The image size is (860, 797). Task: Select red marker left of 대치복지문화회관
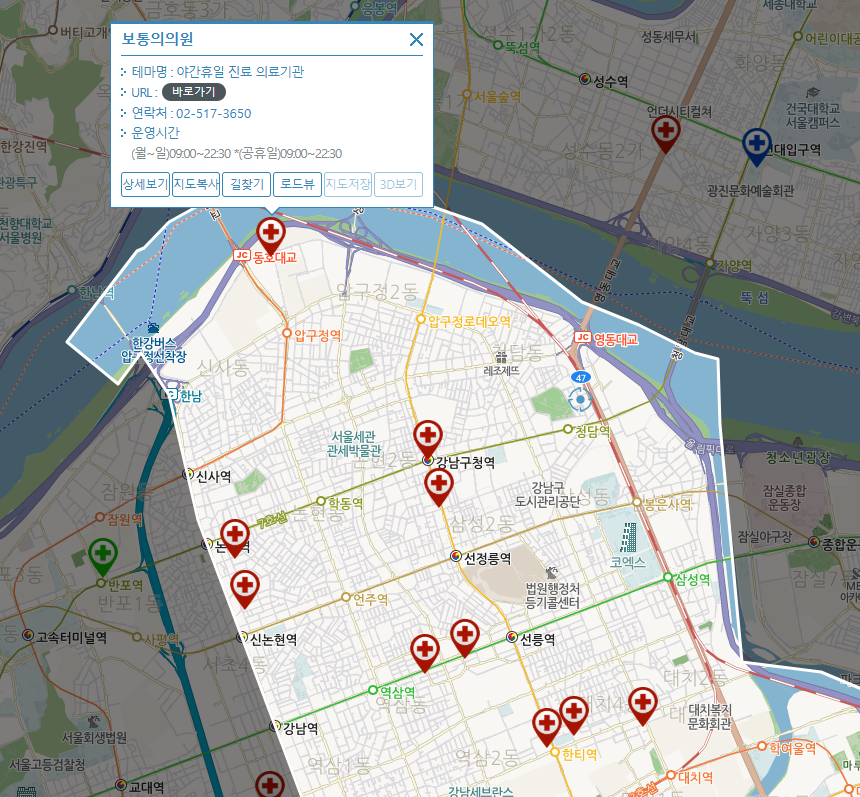click(643, 704)
